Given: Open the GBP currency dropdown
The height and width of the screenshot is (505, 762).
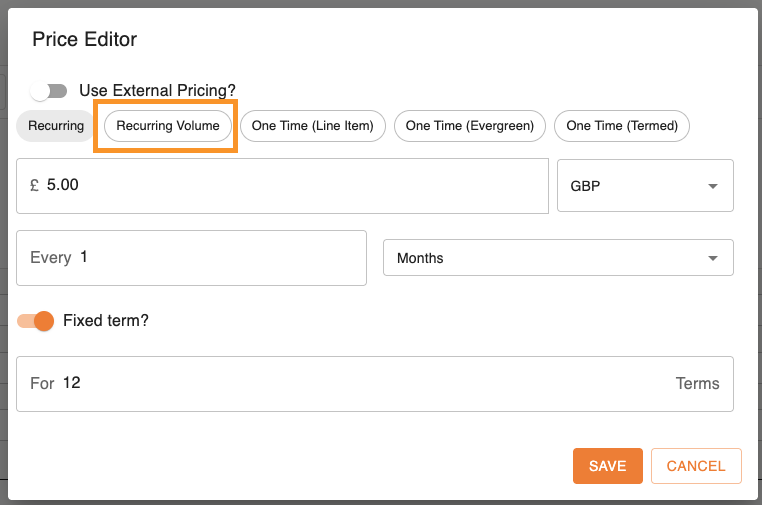Looking at the screenshot, I should [644, 186].
